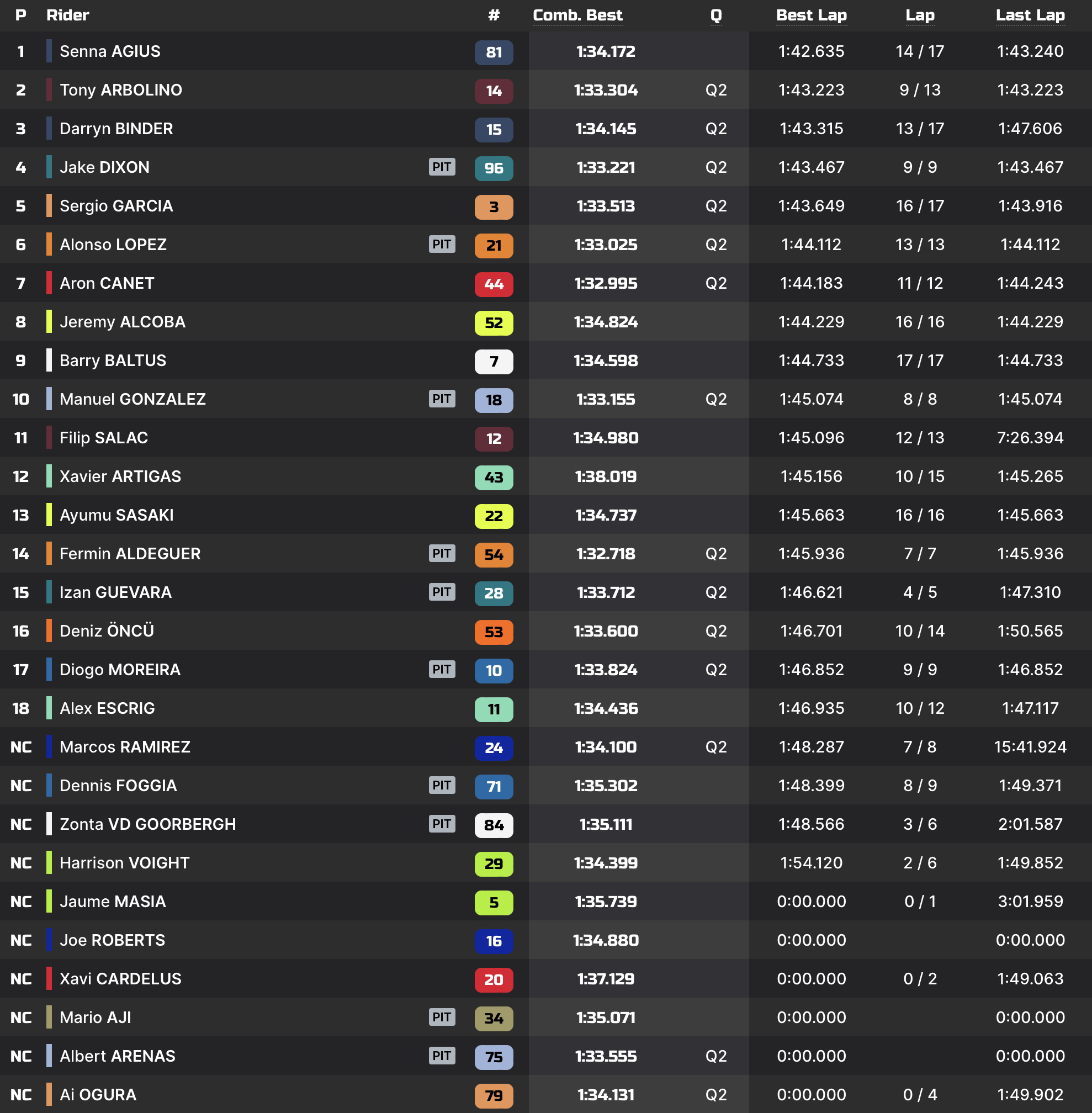Click the Lap column header
The height and width of the screenshot is (1113, 1092).
coord(919,15)
